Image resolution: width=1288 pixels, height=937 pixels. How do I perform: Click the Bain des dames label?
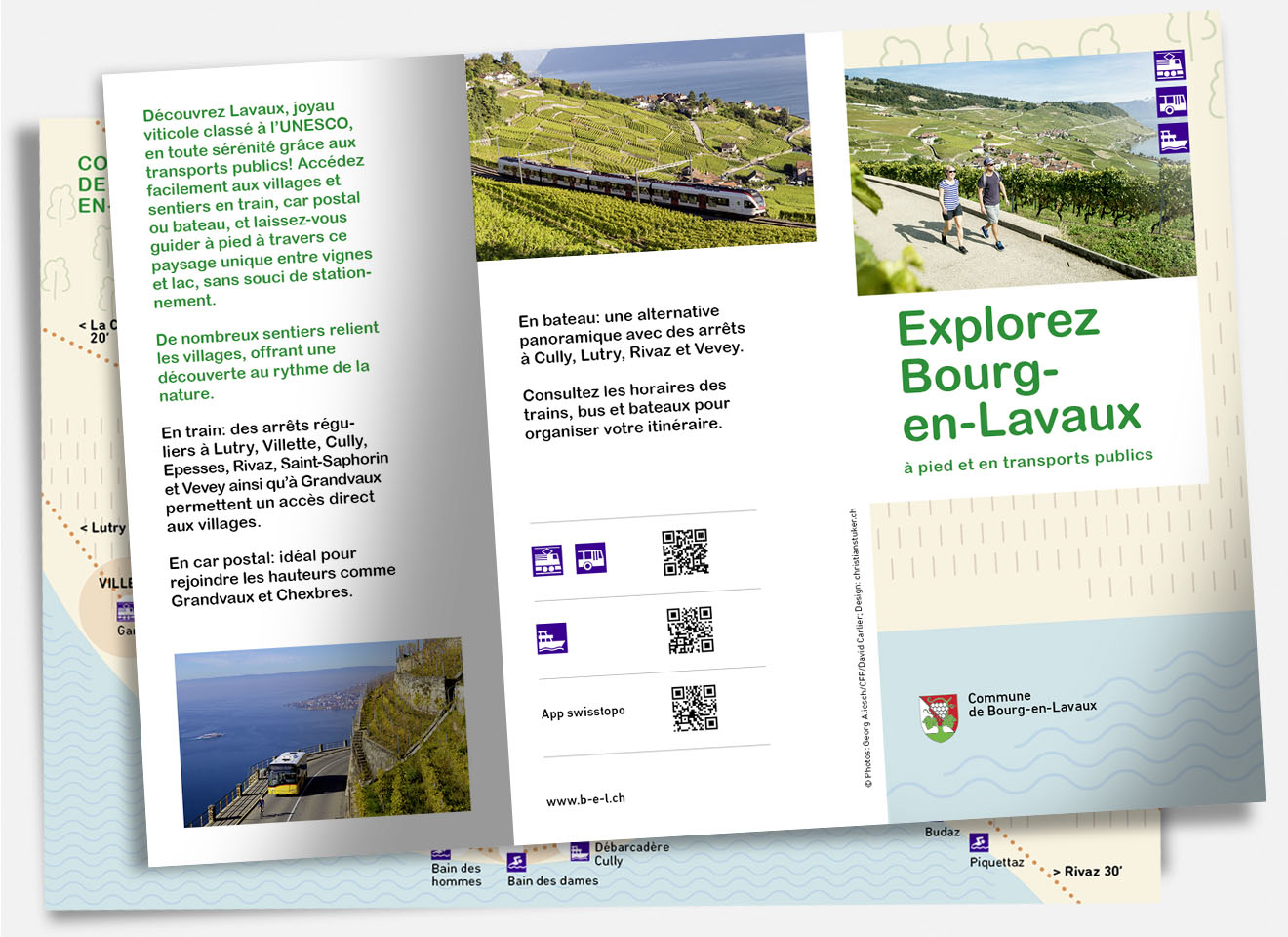(x=553, y=880)
